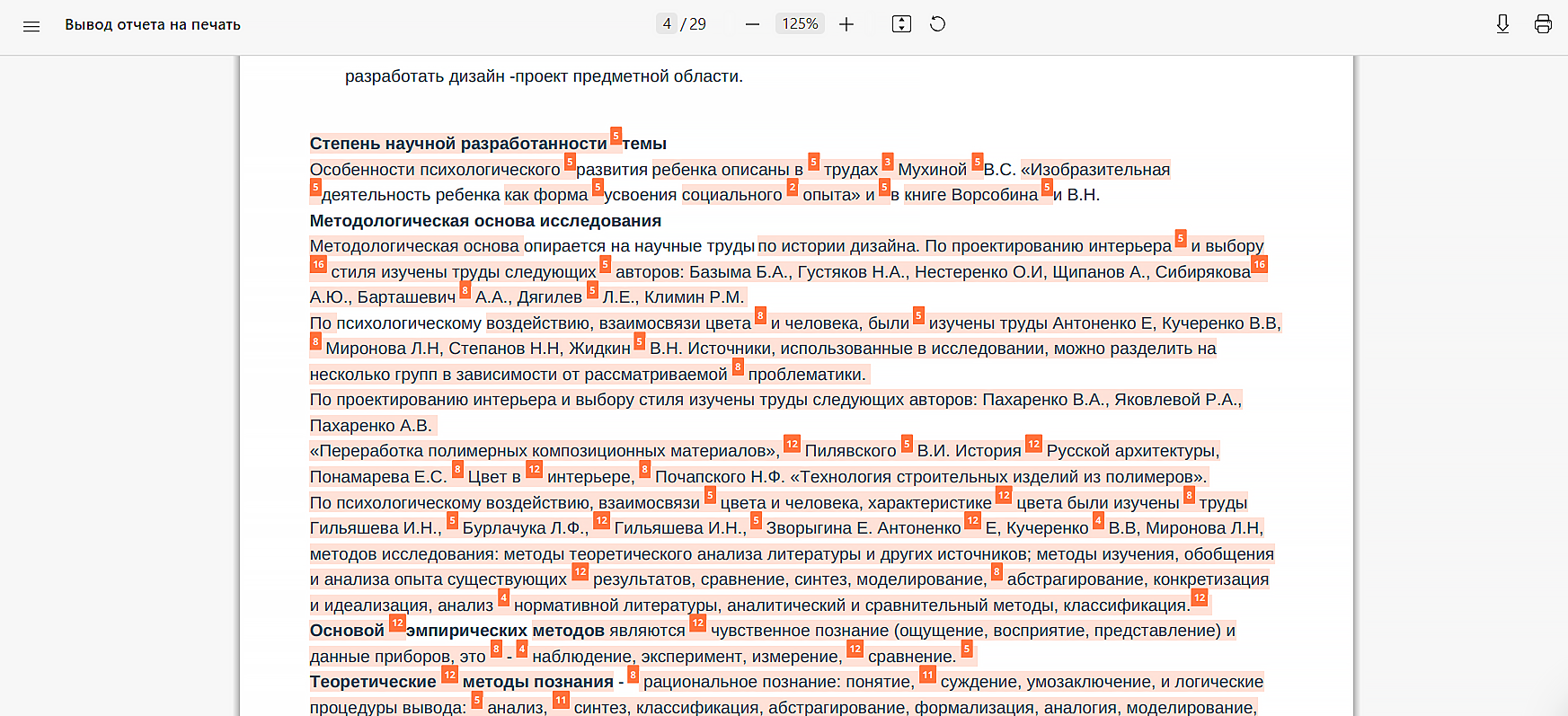Click the zoom in plus button
This screenshot has width=1568, height=716.
coord(846,24)
